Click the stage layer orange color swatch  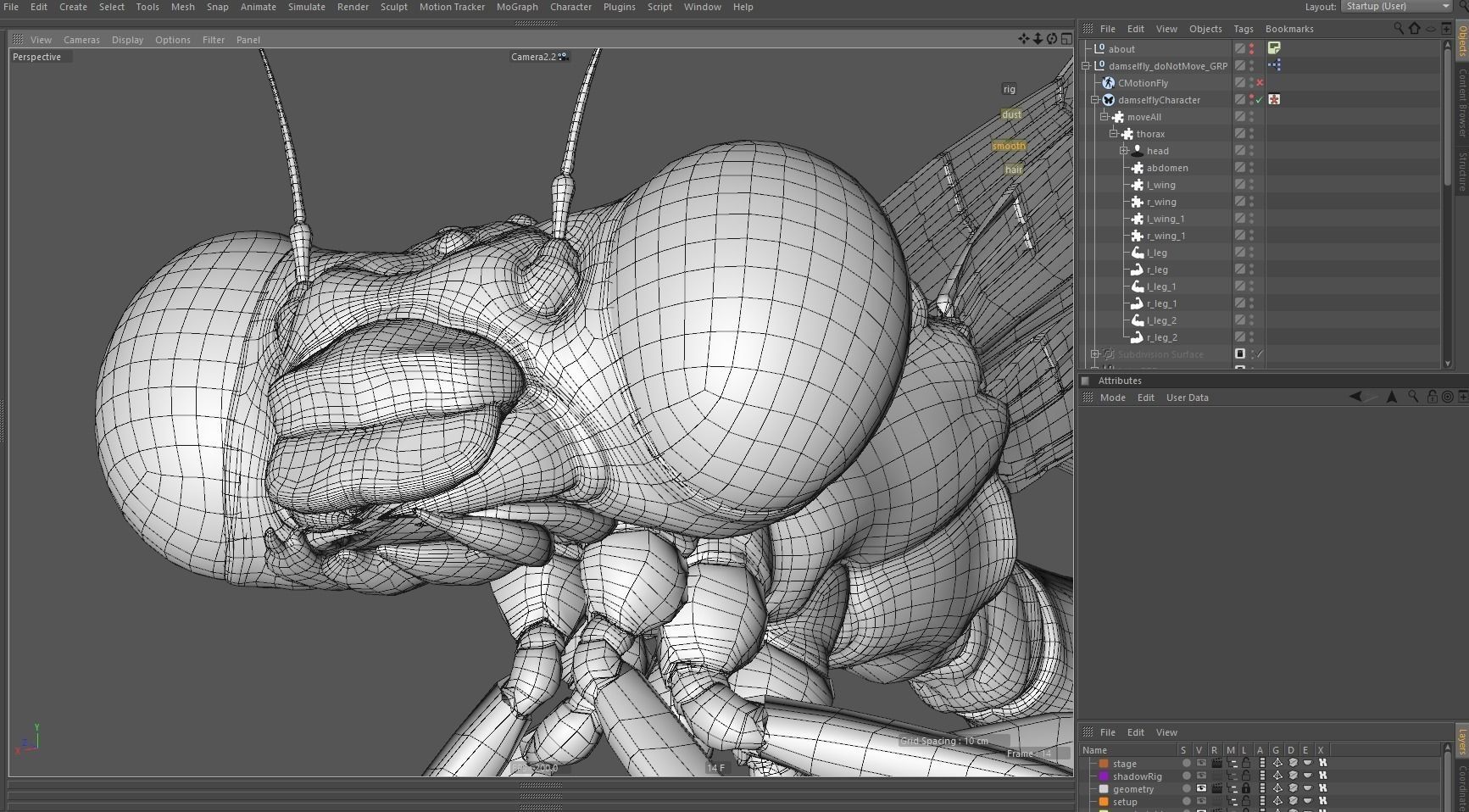1104,763
